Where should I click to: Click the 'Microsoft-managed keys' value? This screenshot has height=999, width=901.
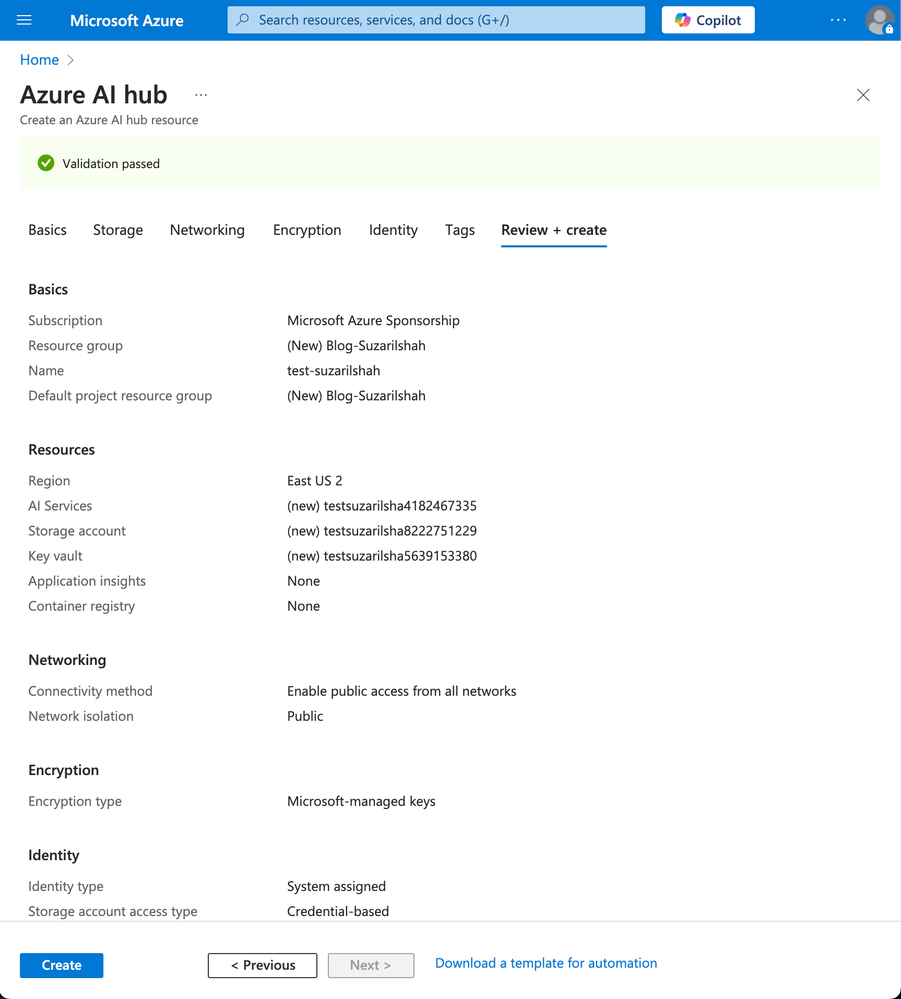[361, 801]
